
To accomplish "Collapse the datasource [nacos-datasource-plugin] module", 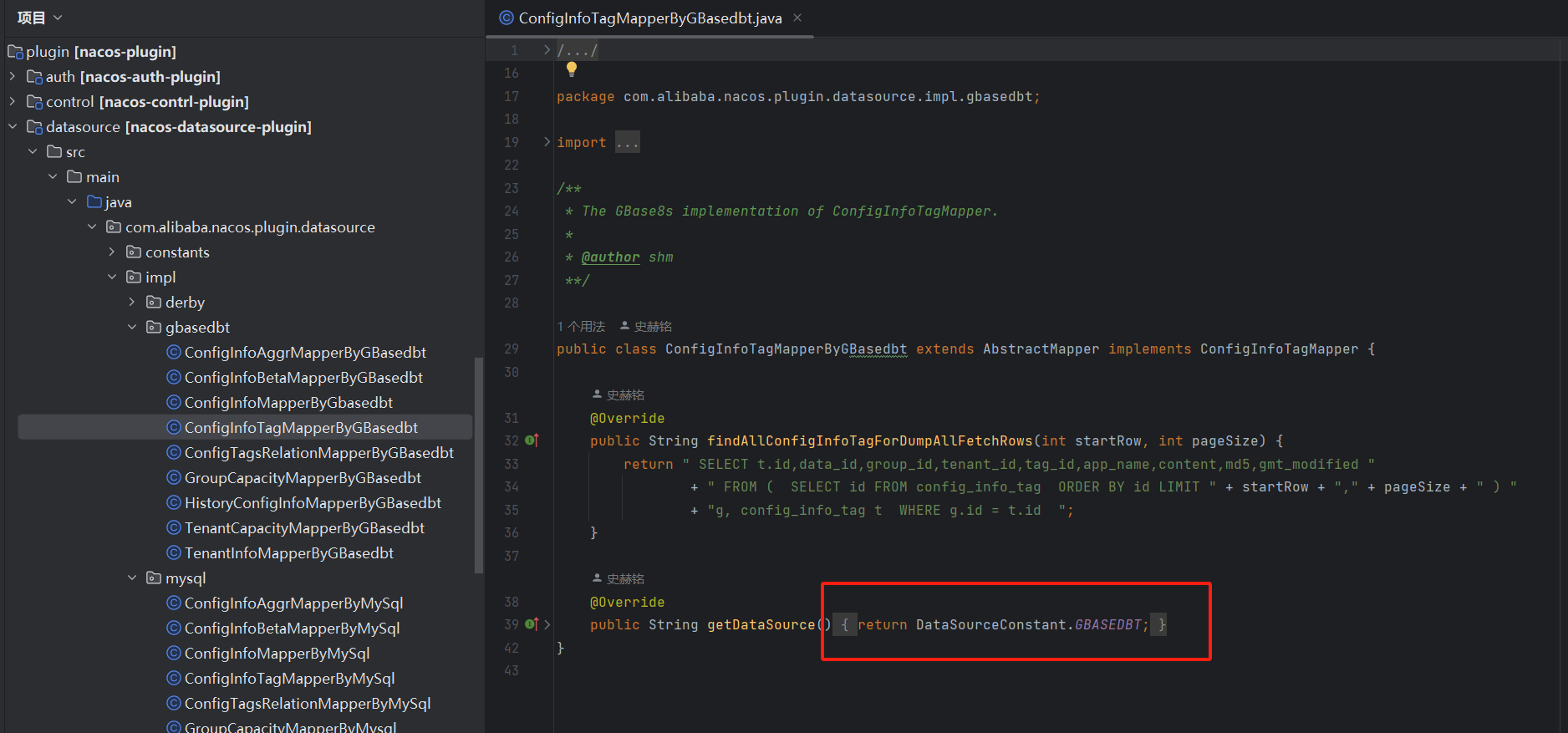I will [x=12, y=127].
